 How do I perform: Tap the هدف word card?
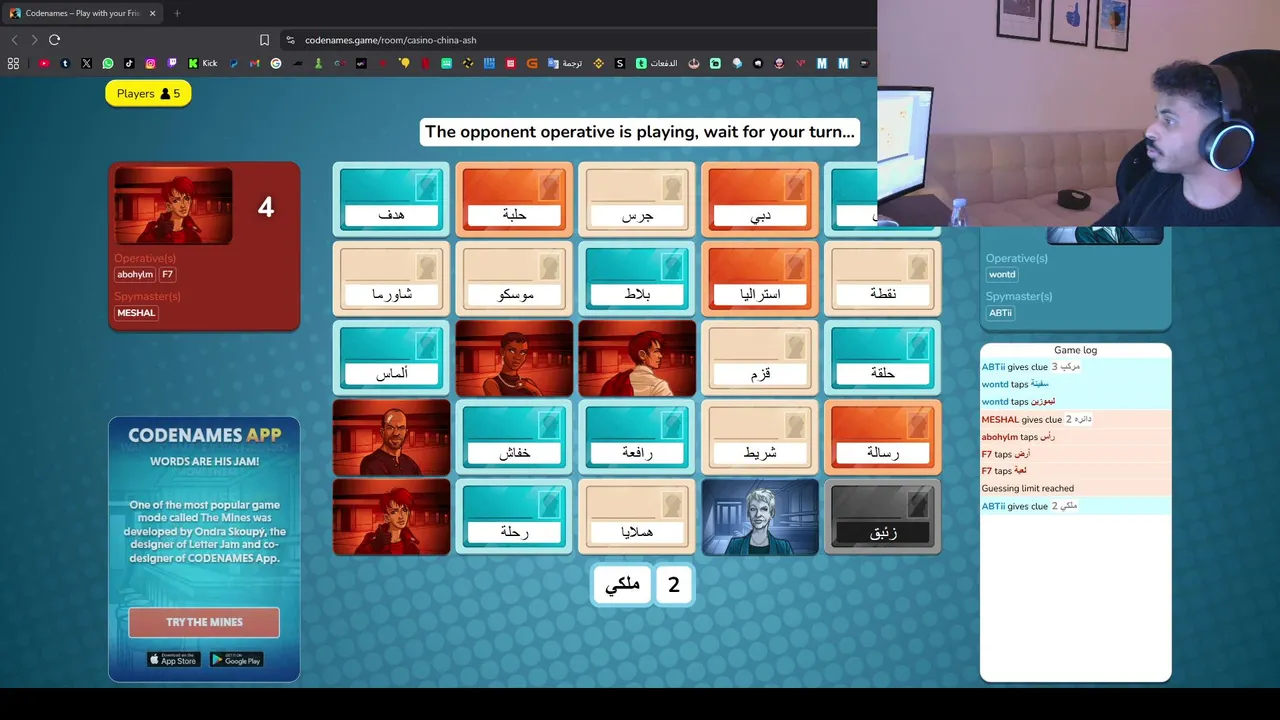pyautogui.click(x=391, y=199)
